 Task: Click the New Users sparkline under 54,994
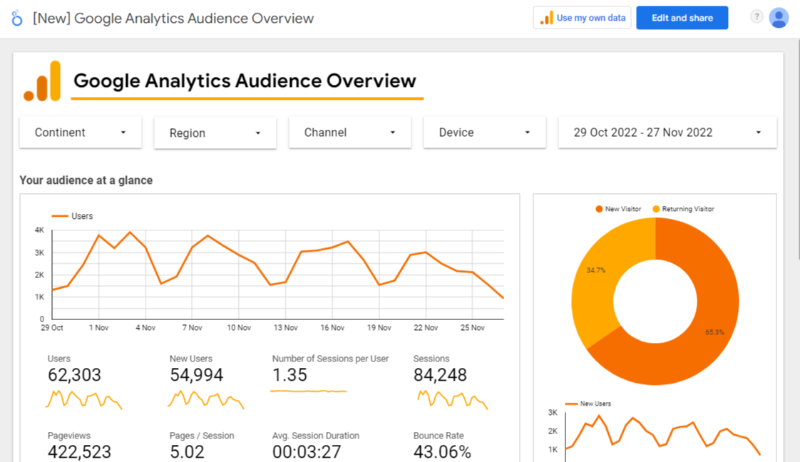coord(206,399)
